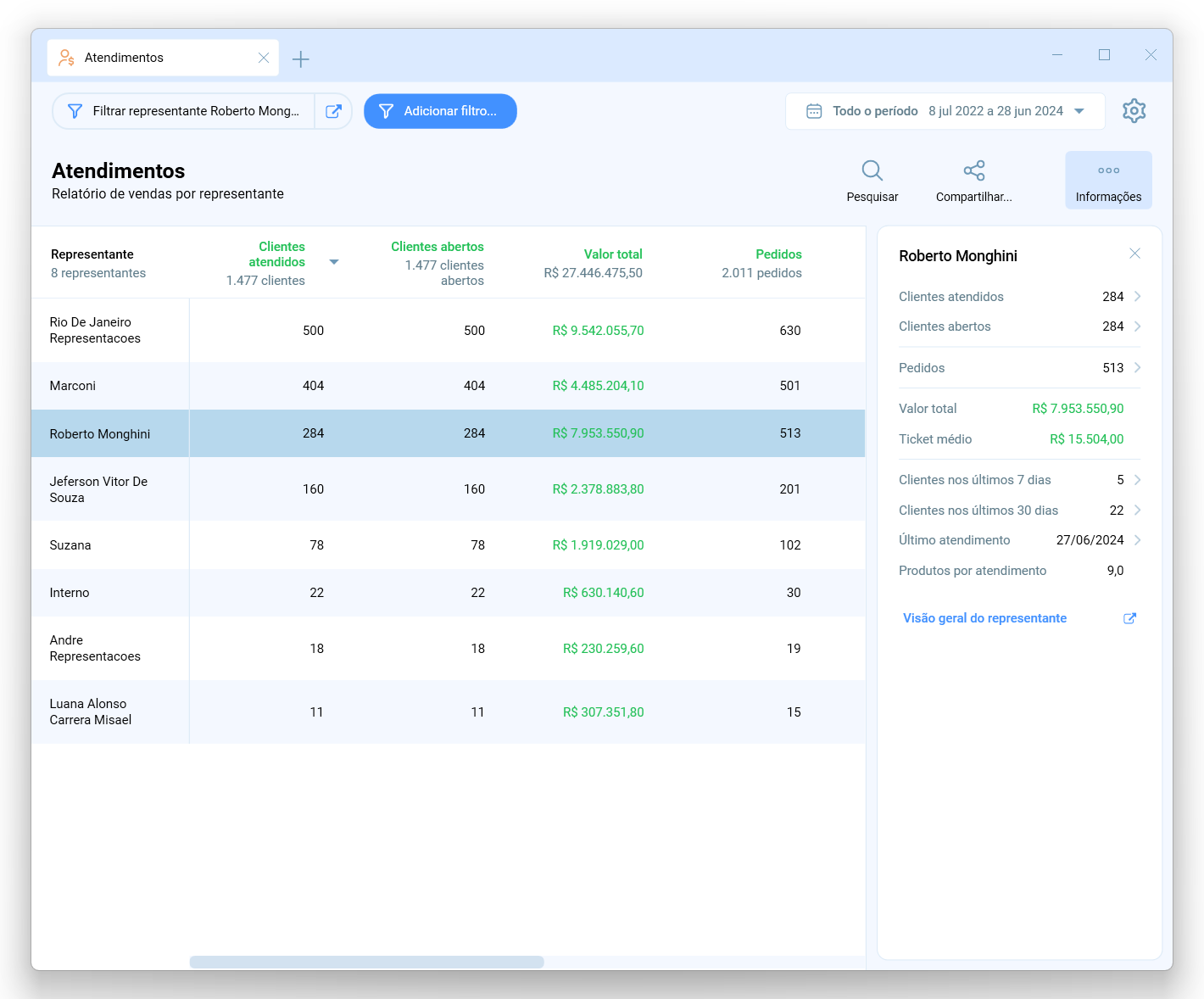
Task: Expand Clientes nos últimos 30 dias chevron
Action: (x=1137, y=510)
